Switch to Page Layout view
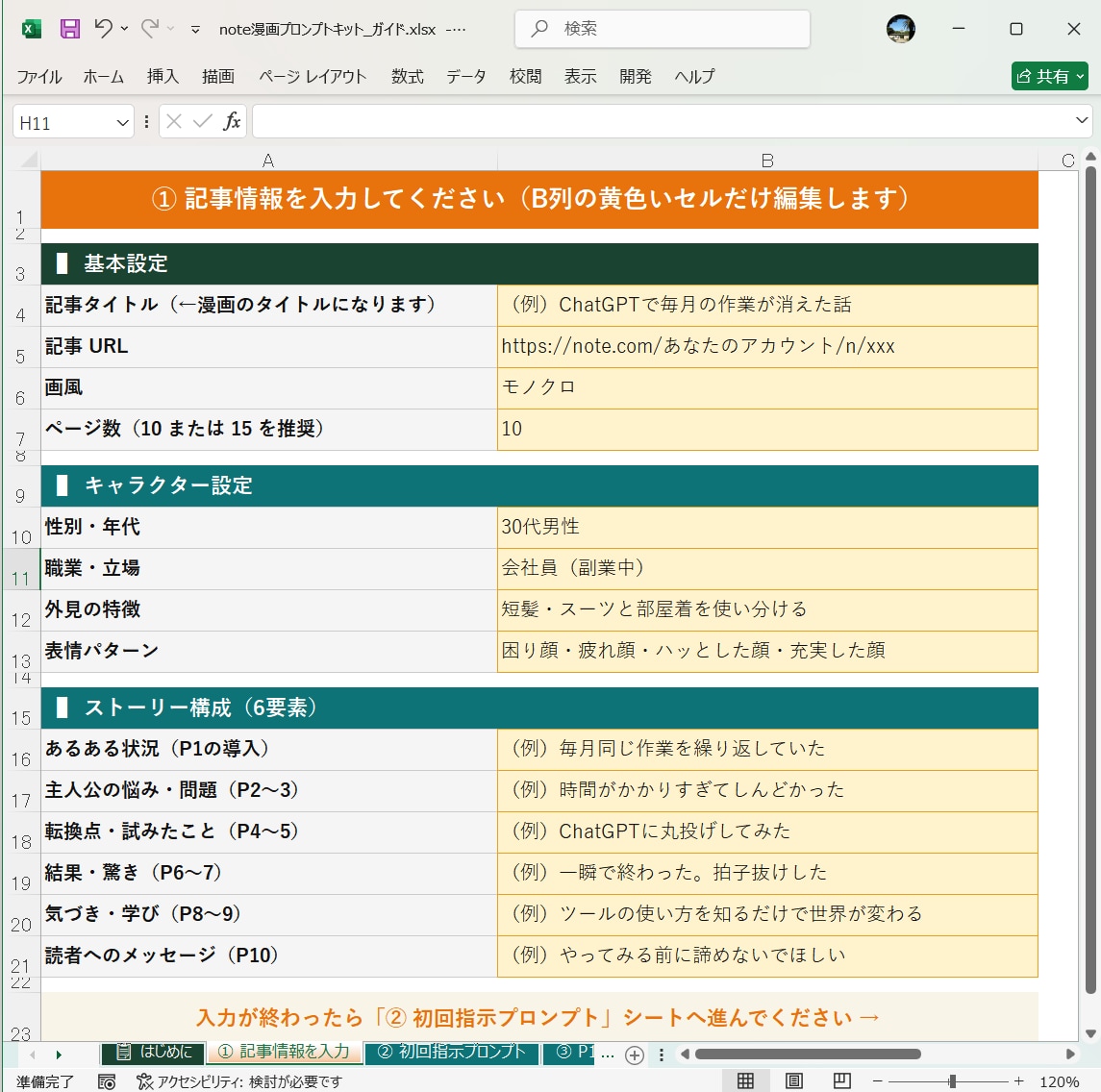 coord(793,1080)
